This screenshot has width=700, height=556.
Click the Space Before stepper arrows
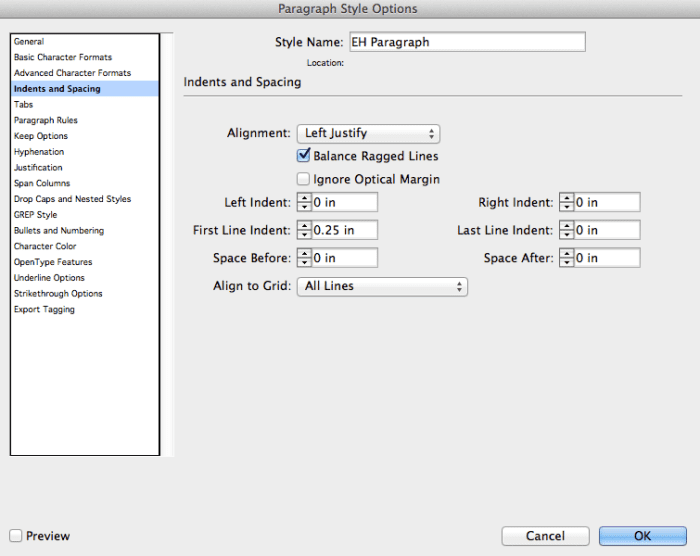pyautogui.click(x=304, y=258)
